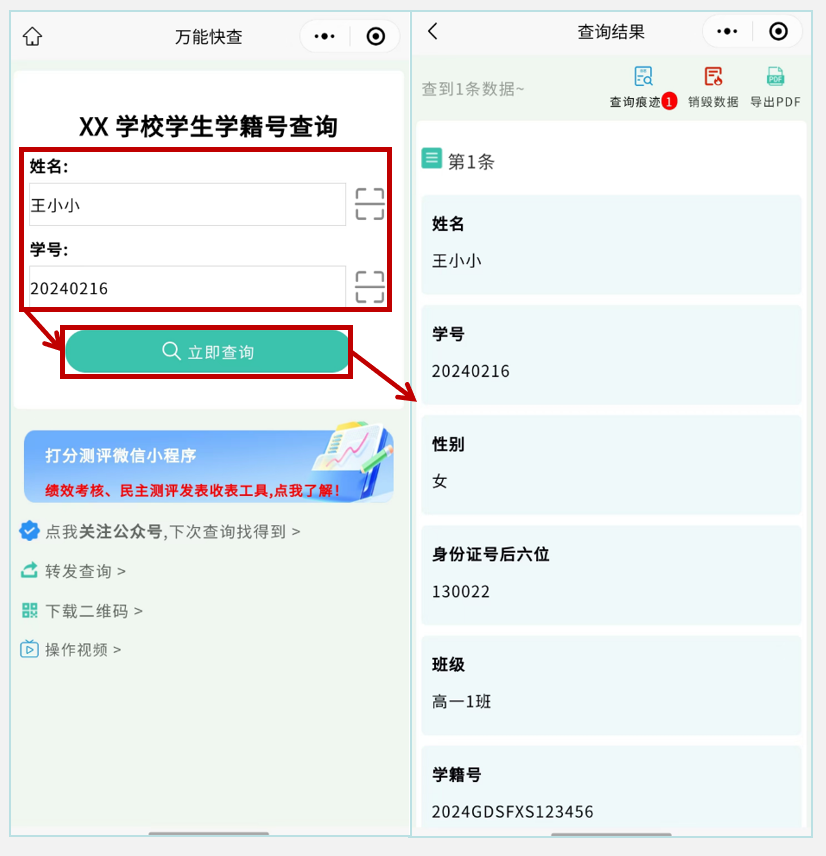Tap the scan icon beside the 学号 field

click(x=370, y=287)
